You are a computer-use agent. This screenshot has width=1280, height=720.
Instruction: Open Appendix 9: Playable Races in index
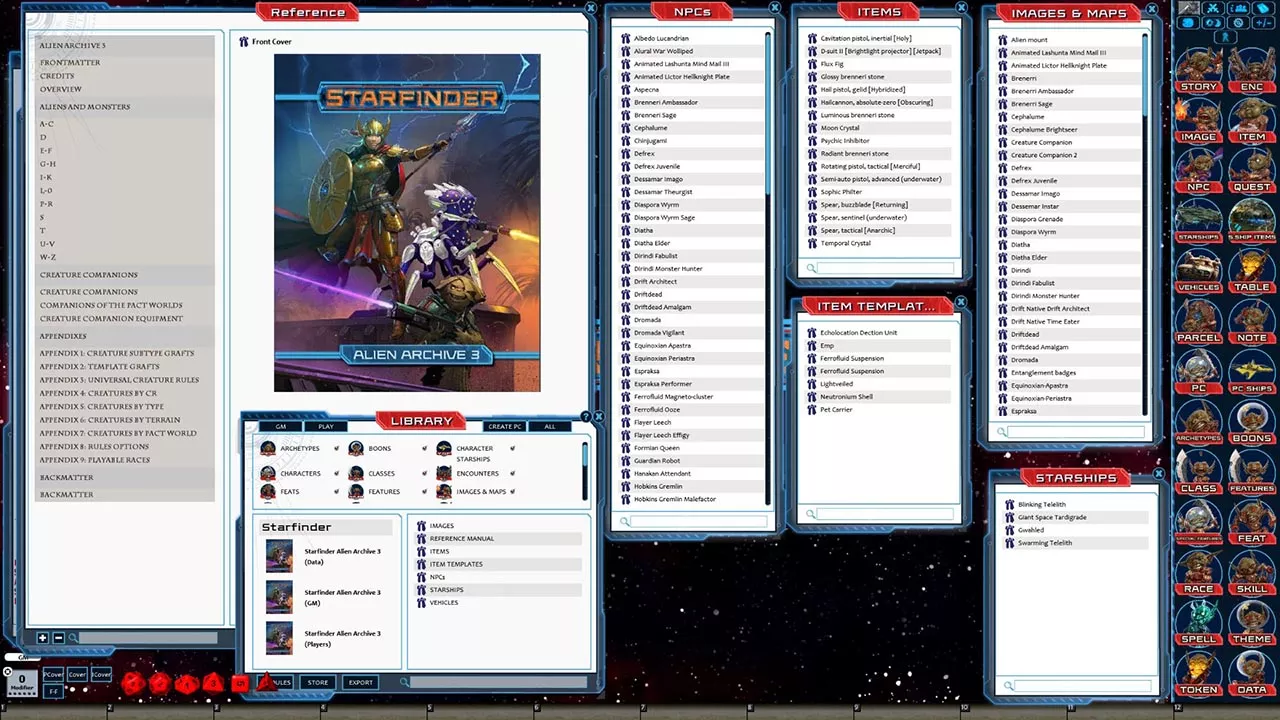[94, 460]
